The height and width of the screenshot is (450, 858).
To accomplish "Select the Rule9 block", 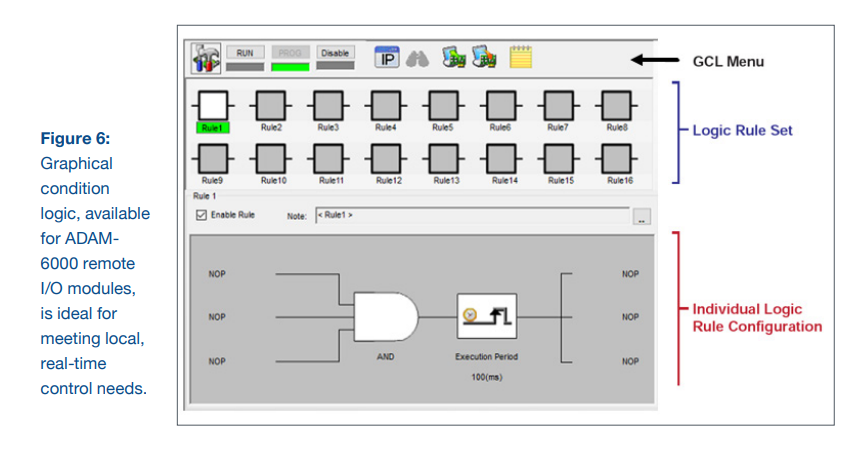I will (x=213, y=159).
